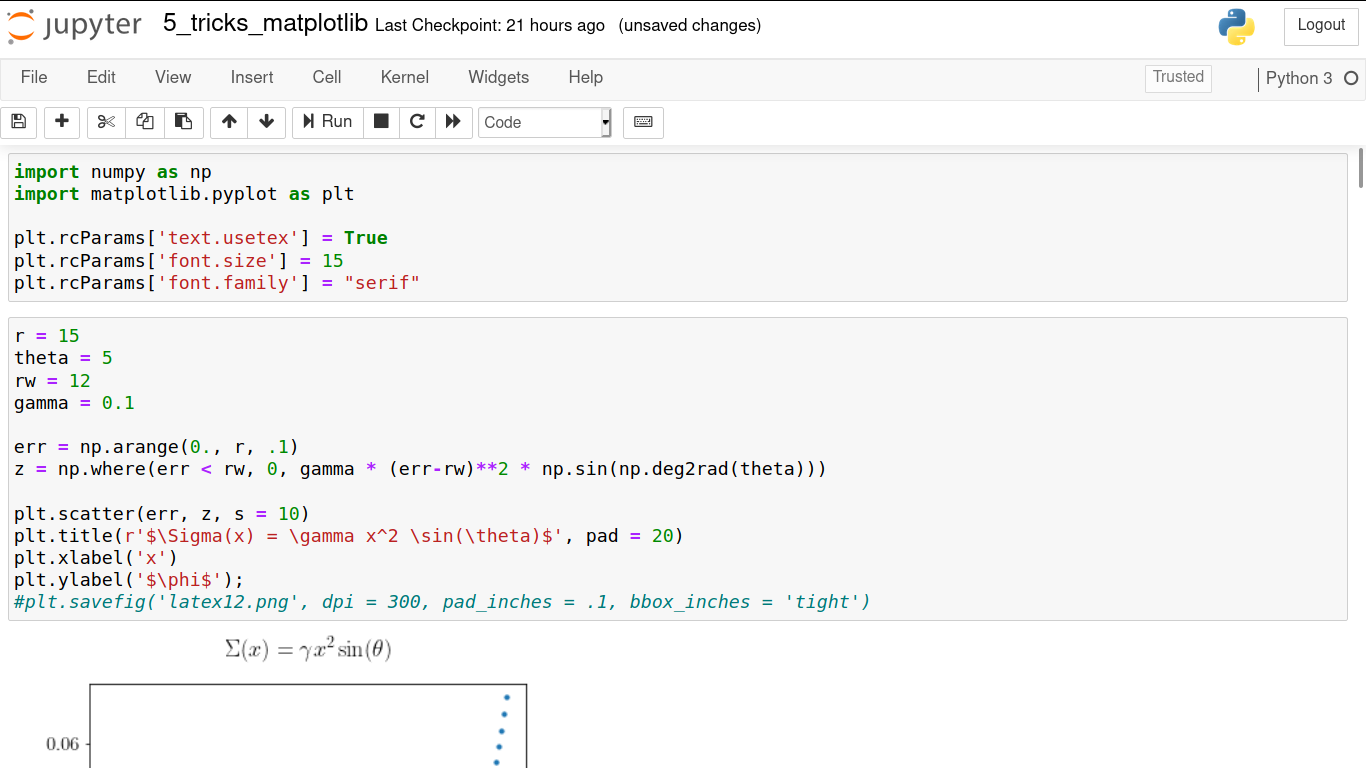
Task: Save the notebook using the save icon
Action: pyautogui.click(x=18, y=122)
